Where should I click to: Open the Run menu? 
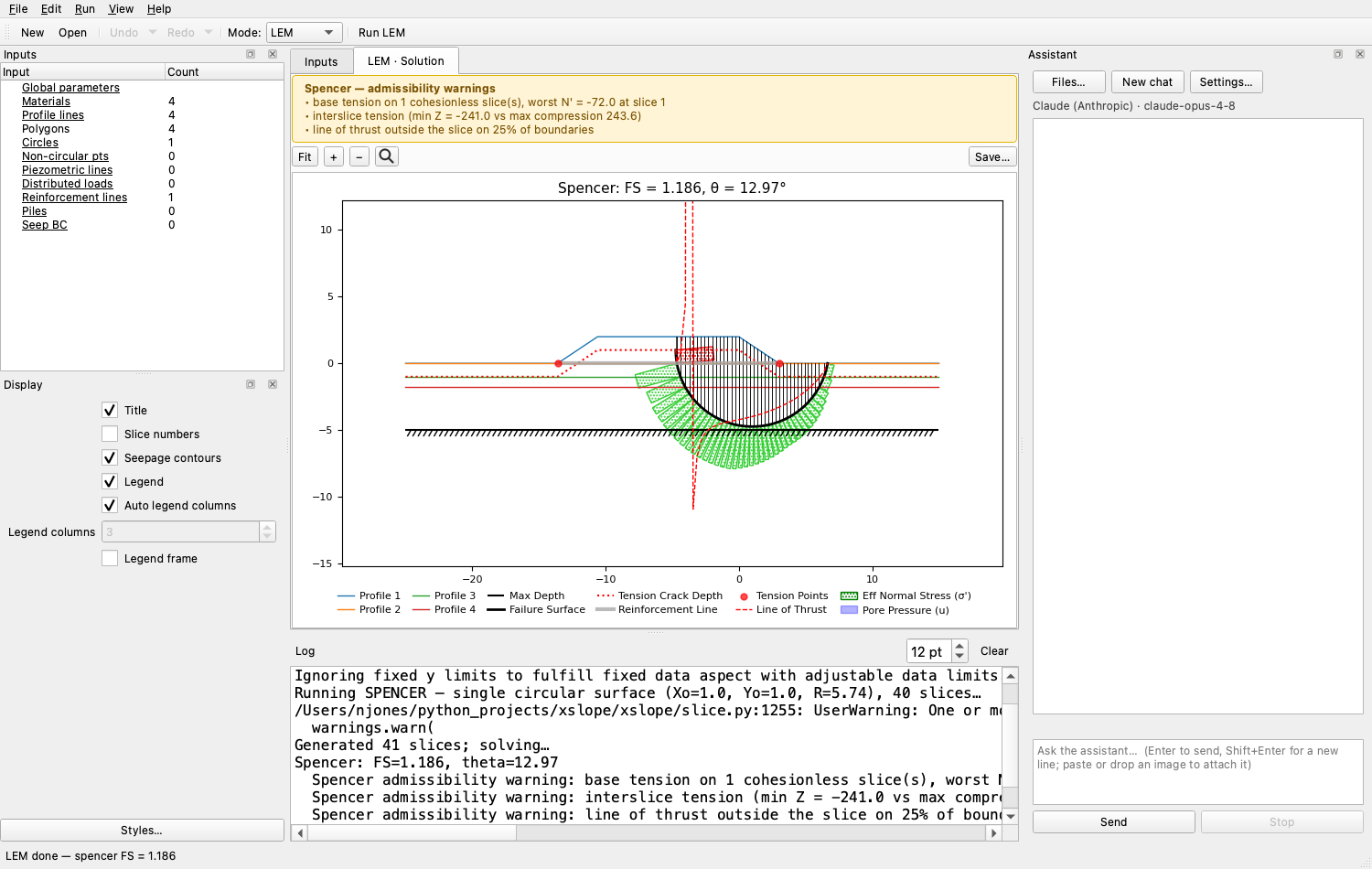tap(85, 8)
